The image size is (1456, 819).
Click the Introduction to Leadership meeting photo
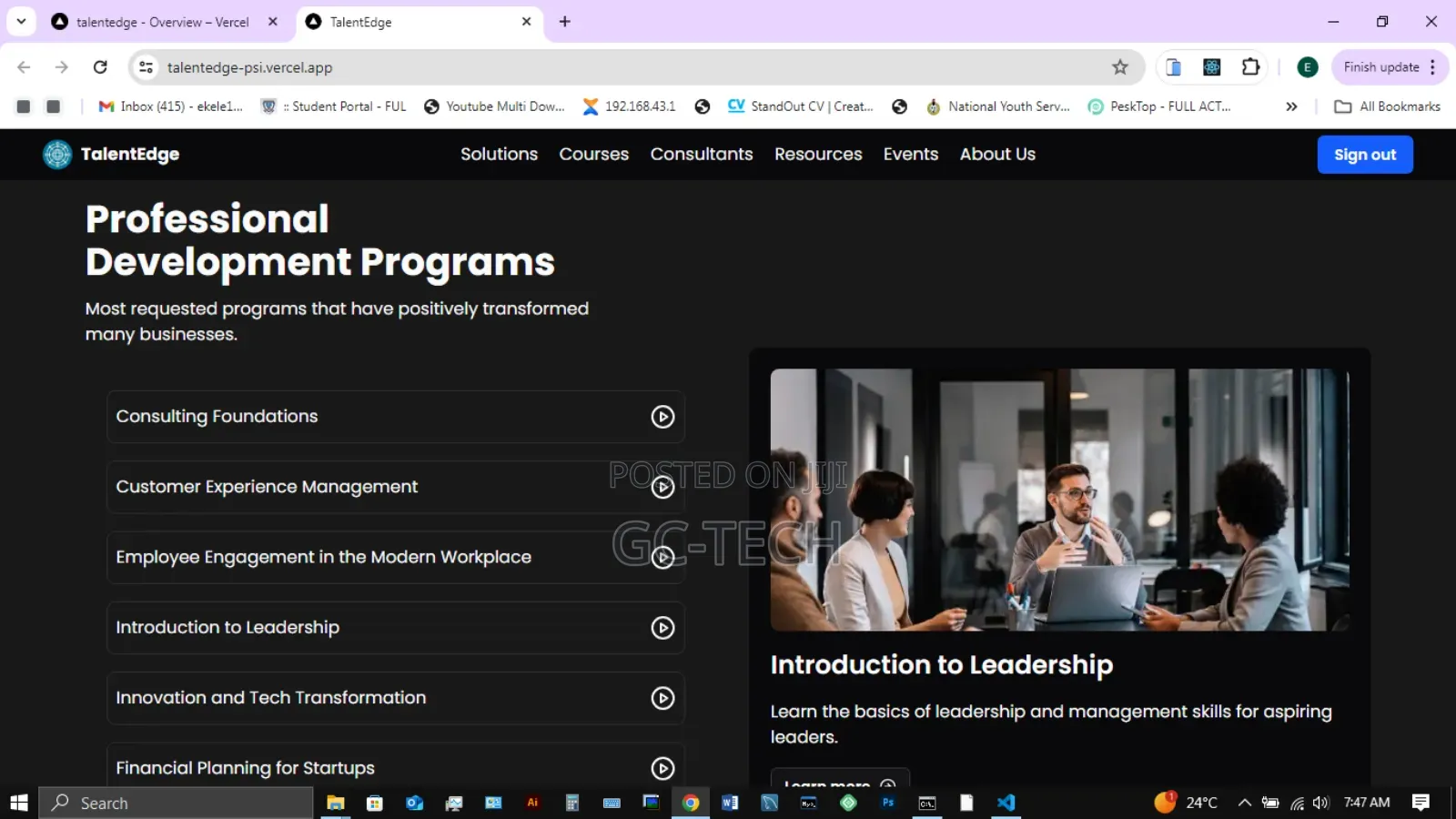1059,500
